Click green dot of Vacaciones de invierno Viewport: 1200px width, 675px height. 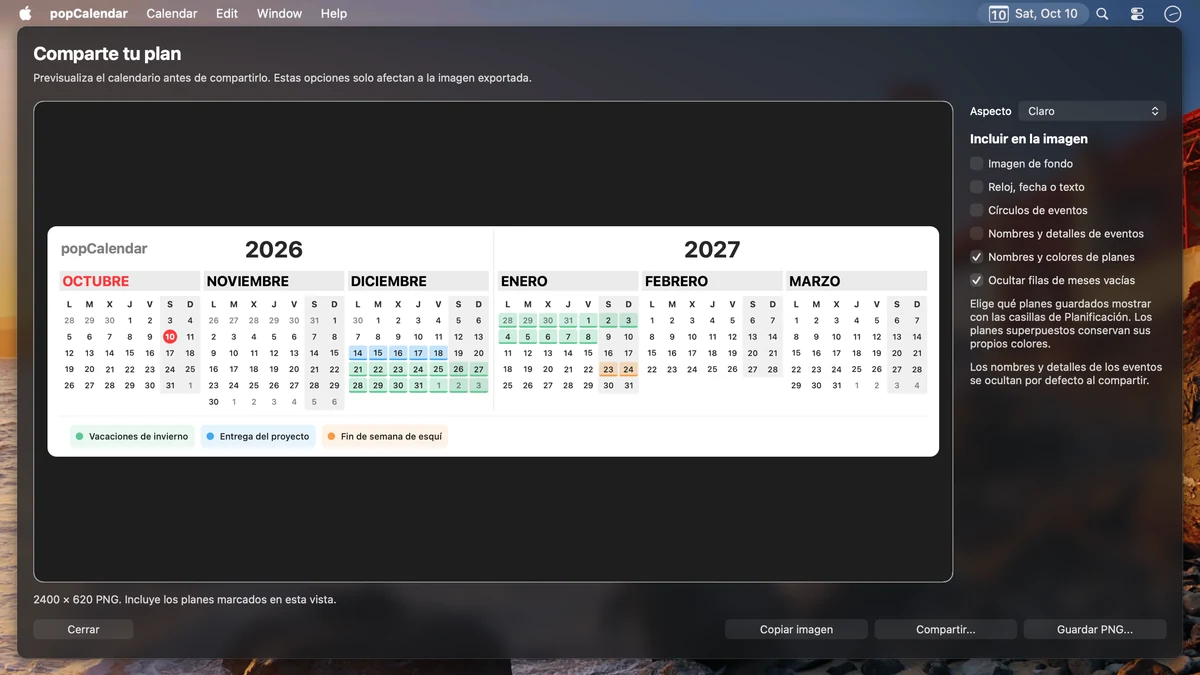click(x=79, y=436)
